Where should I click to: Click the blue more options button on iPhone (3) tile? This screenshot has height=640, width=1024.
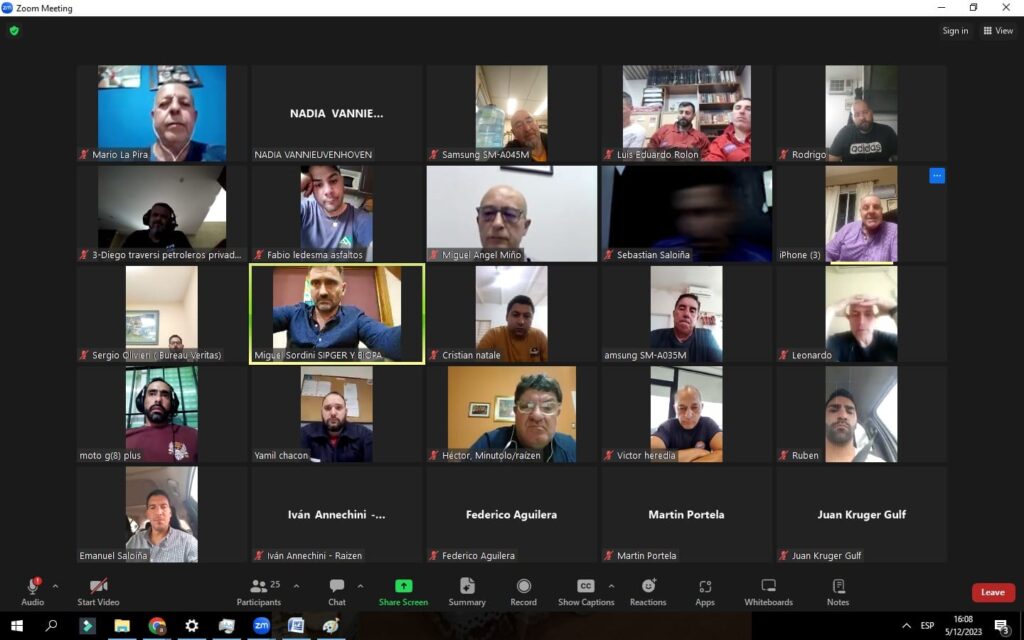pos(937,176)
